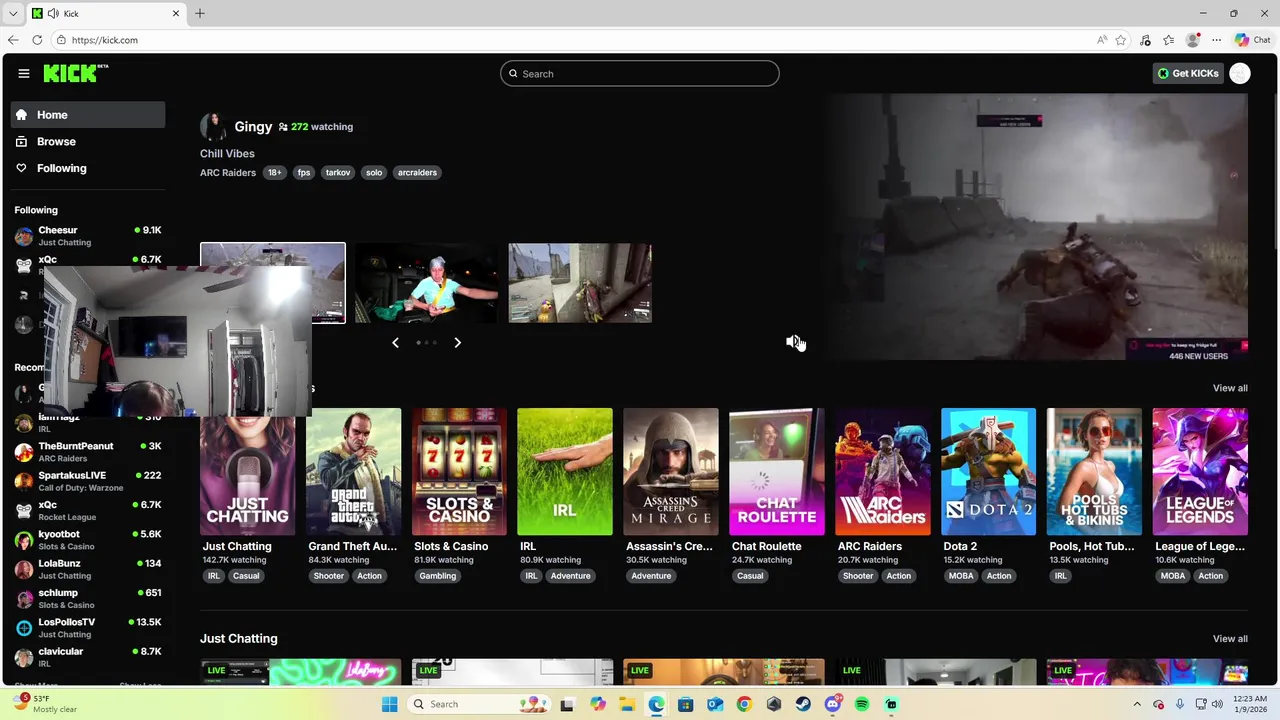Screen dimensions: 1280x720
Task: Mute the Kick tab audio icon
Action: [53, 13]
